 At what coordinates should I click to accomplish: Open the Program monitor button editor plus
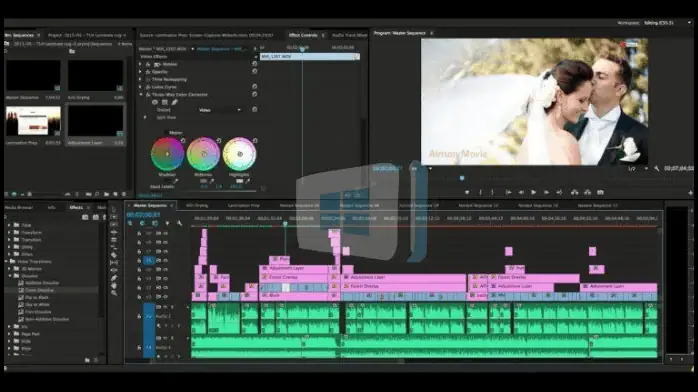tap(690, 193)
